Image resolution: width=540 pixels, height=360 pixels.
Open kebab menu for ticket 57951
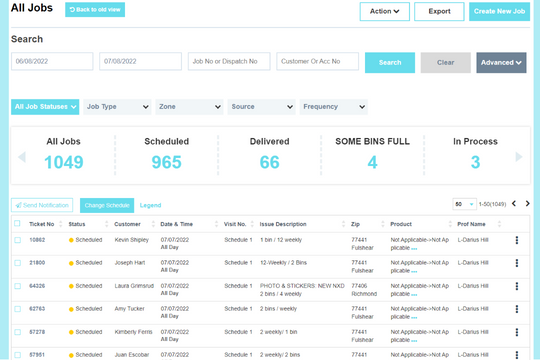[x=517, y=355]
